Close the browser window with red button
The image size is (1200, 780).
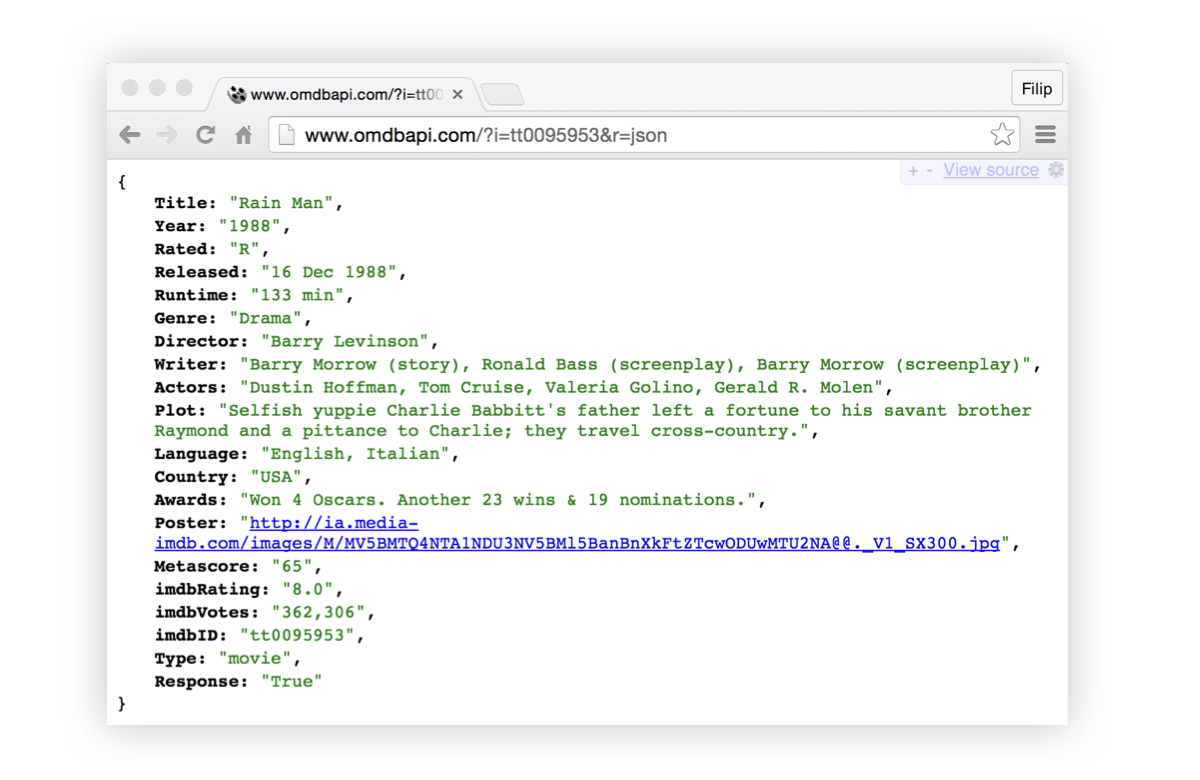130,88
